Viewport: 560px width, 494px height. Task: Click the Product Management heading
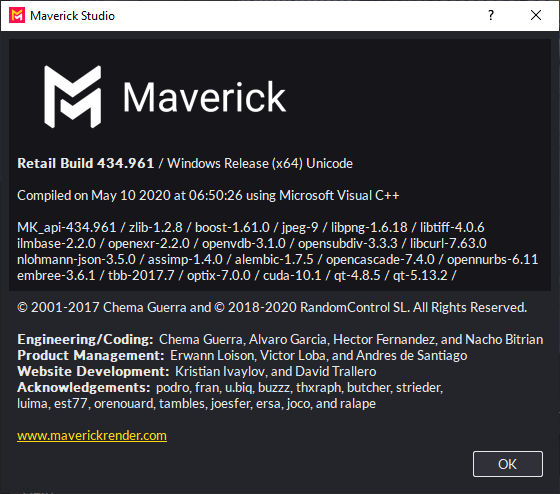90,355
